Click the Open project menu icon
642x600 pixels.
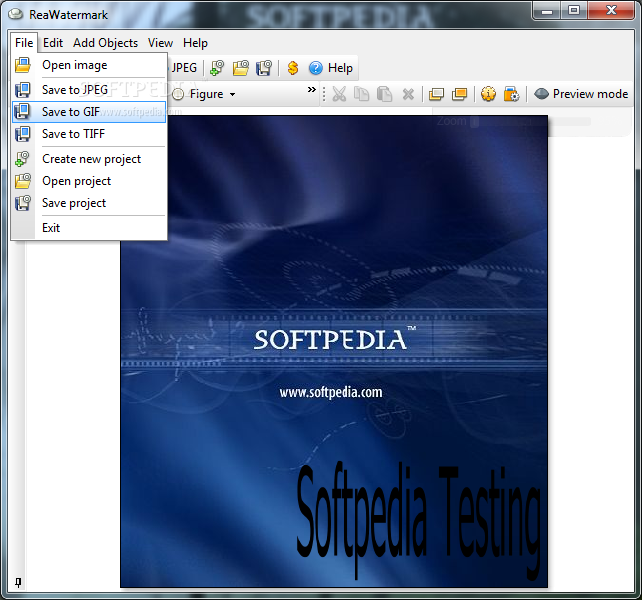(23, 181)
